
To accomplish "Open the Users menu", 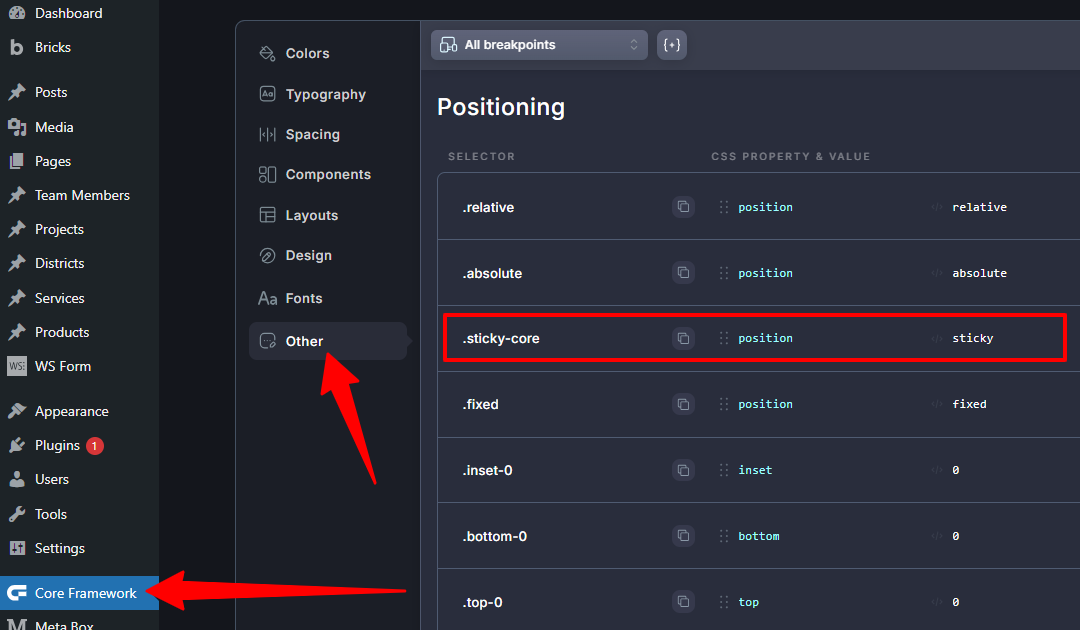I will click(52, 479).
